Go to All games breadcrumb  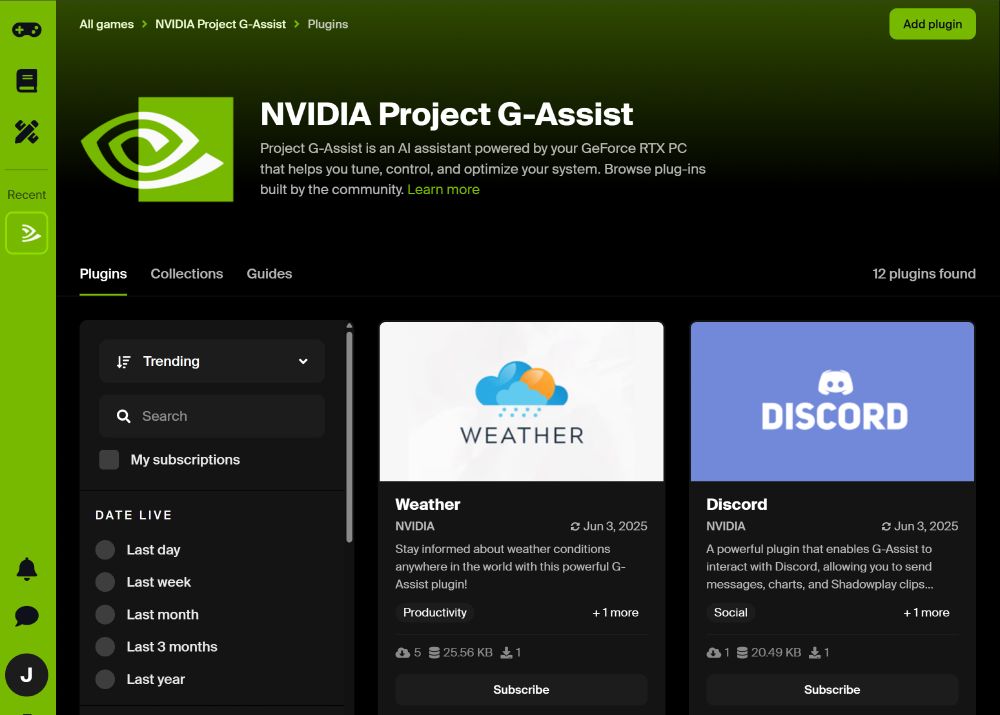(107, 24)
